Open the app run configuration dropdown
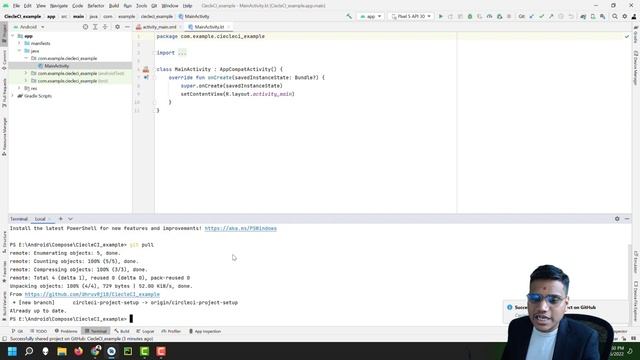This screenshot has height=360, width=640. click(370, 16)
